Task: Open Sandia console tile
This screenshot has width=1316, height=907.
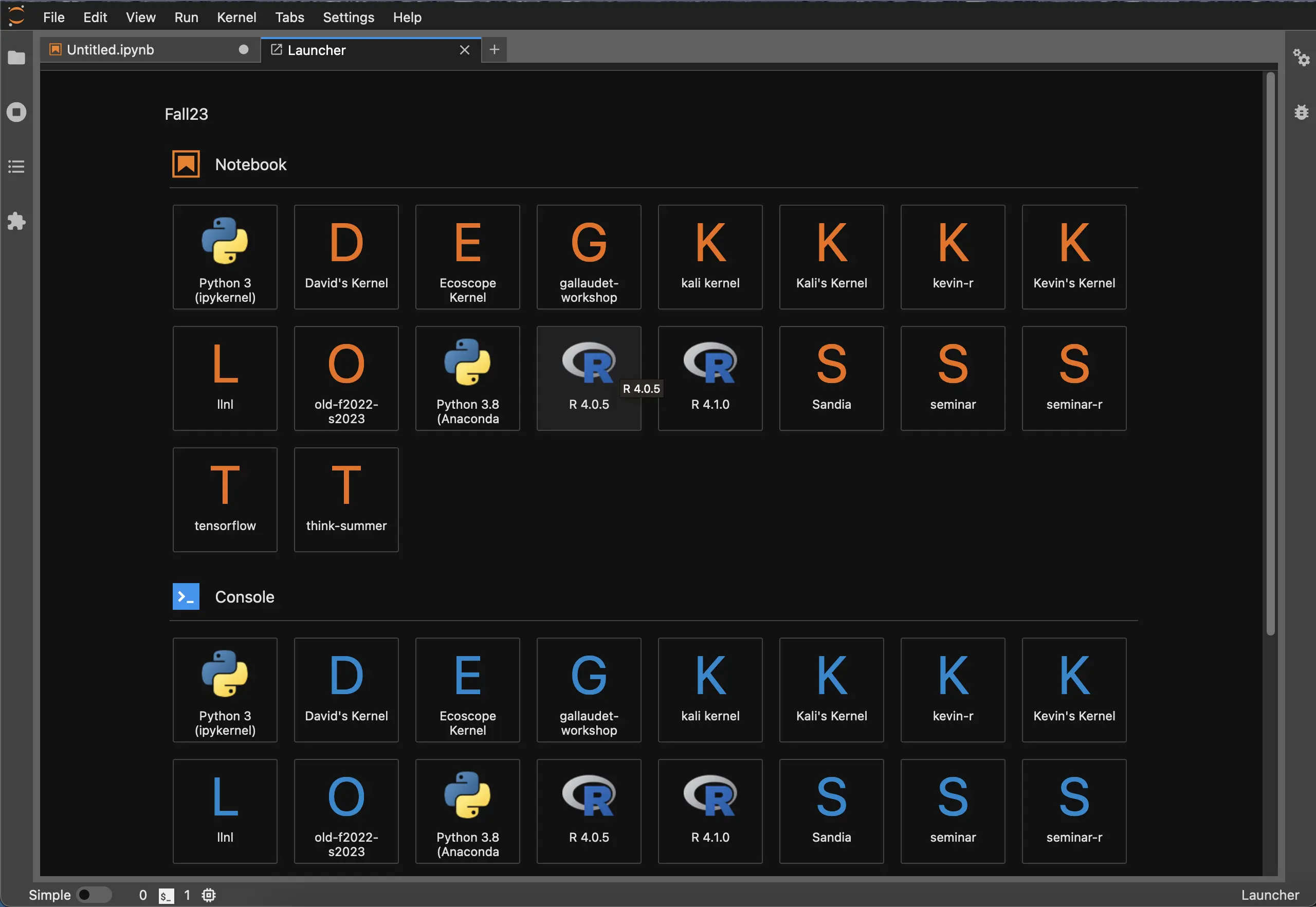Action: pyautogui.click(x=831, y=811)
